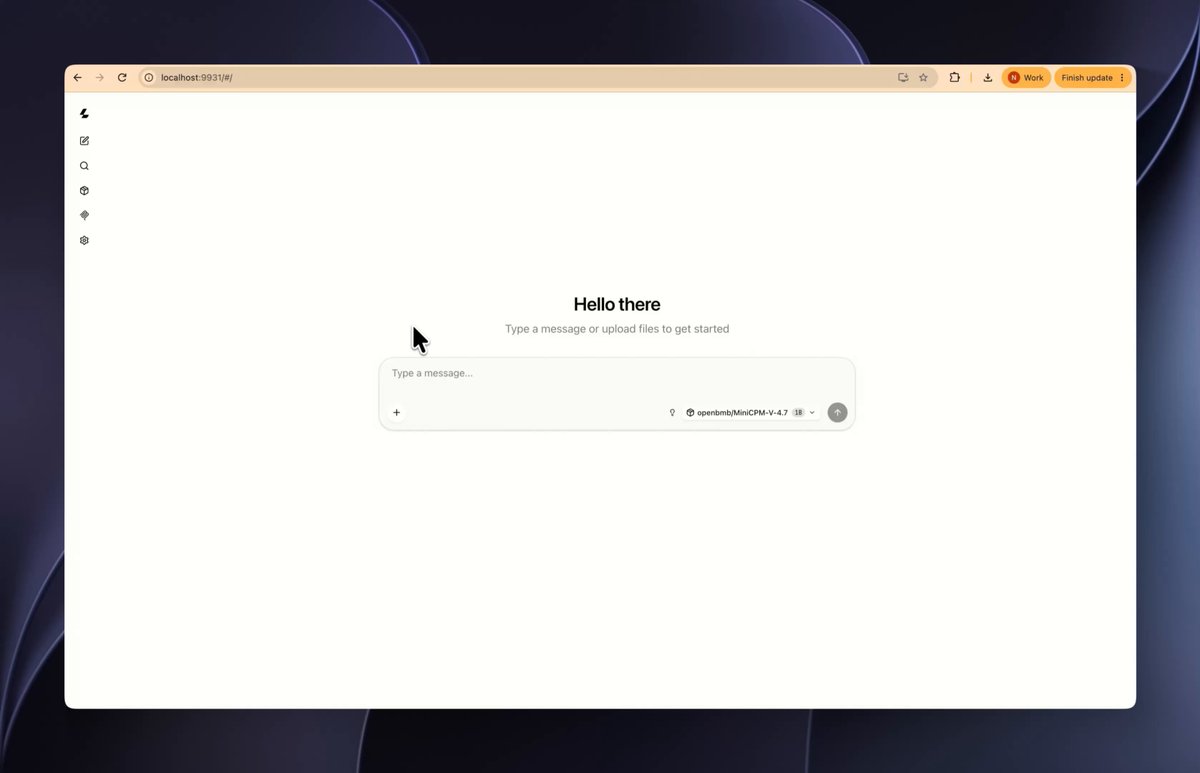Open settings via the sidebar gear icon

pos(84,240)
